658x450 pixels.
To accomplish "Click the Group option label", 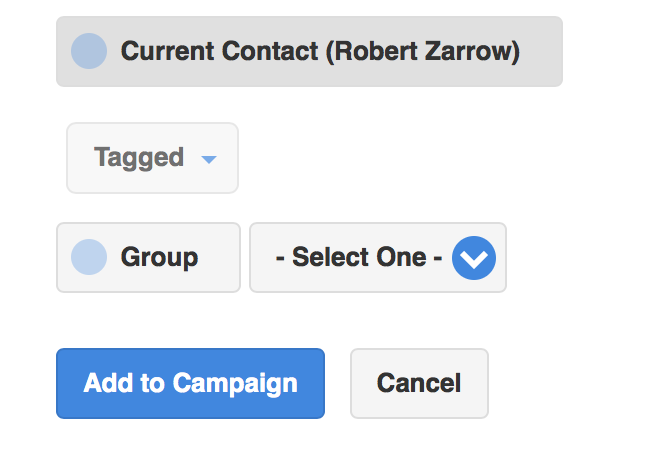I will [159, 257].
